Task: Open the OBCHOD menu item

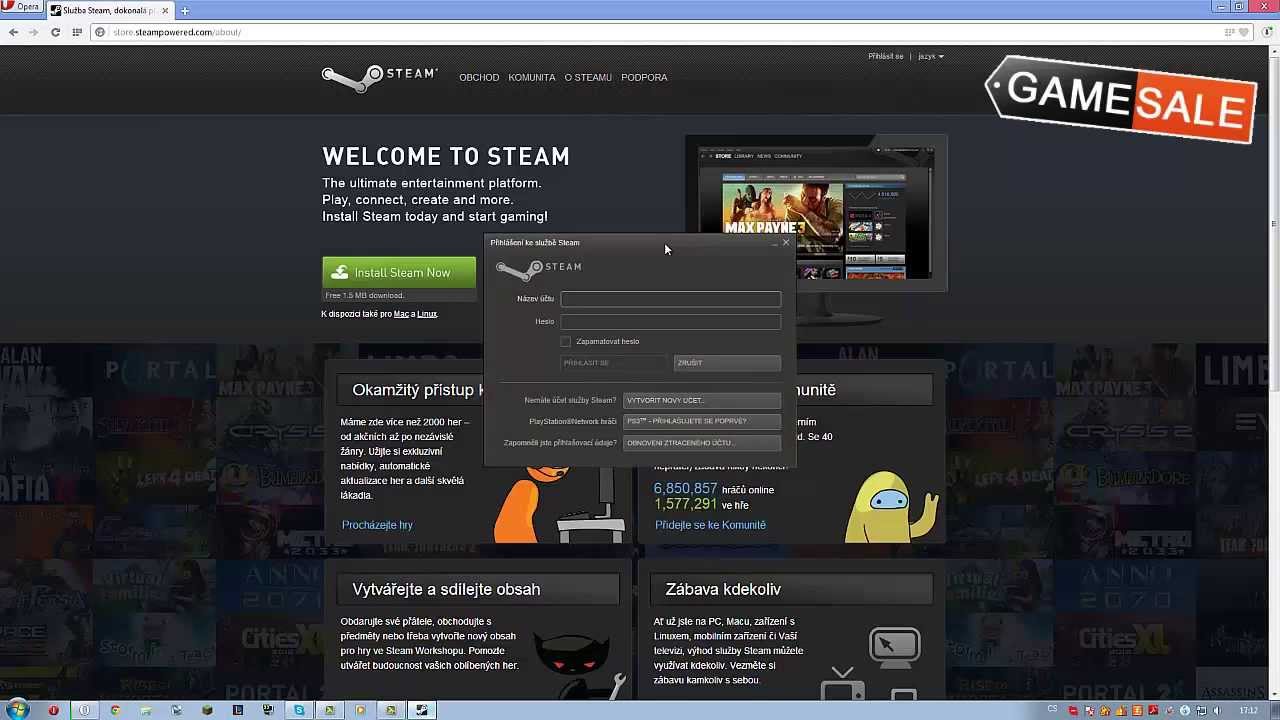Action: pos(479,77)
